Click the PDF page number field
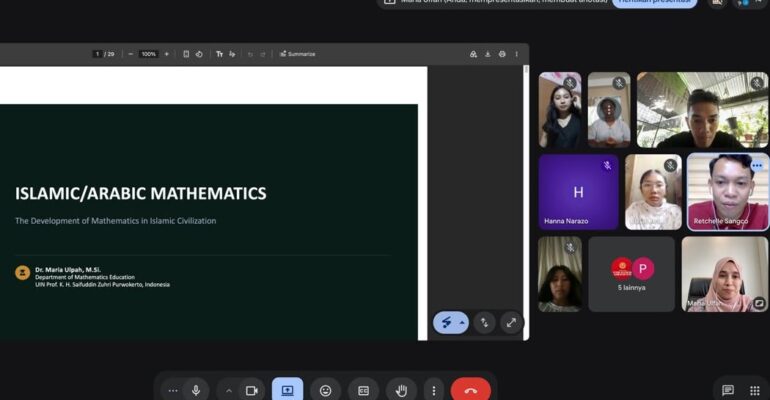 pyautogui.click(x=97, y=54)
